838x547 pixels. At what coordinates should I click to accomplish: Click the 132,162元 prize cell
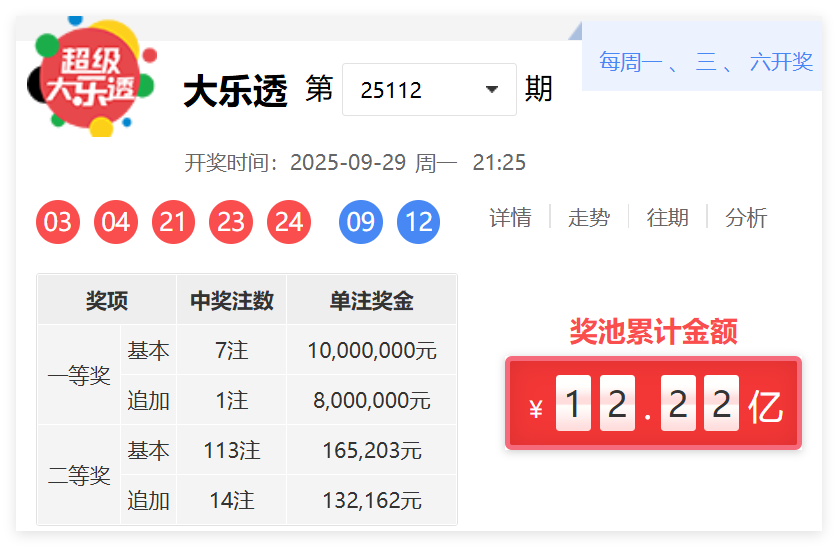[372, 500]
